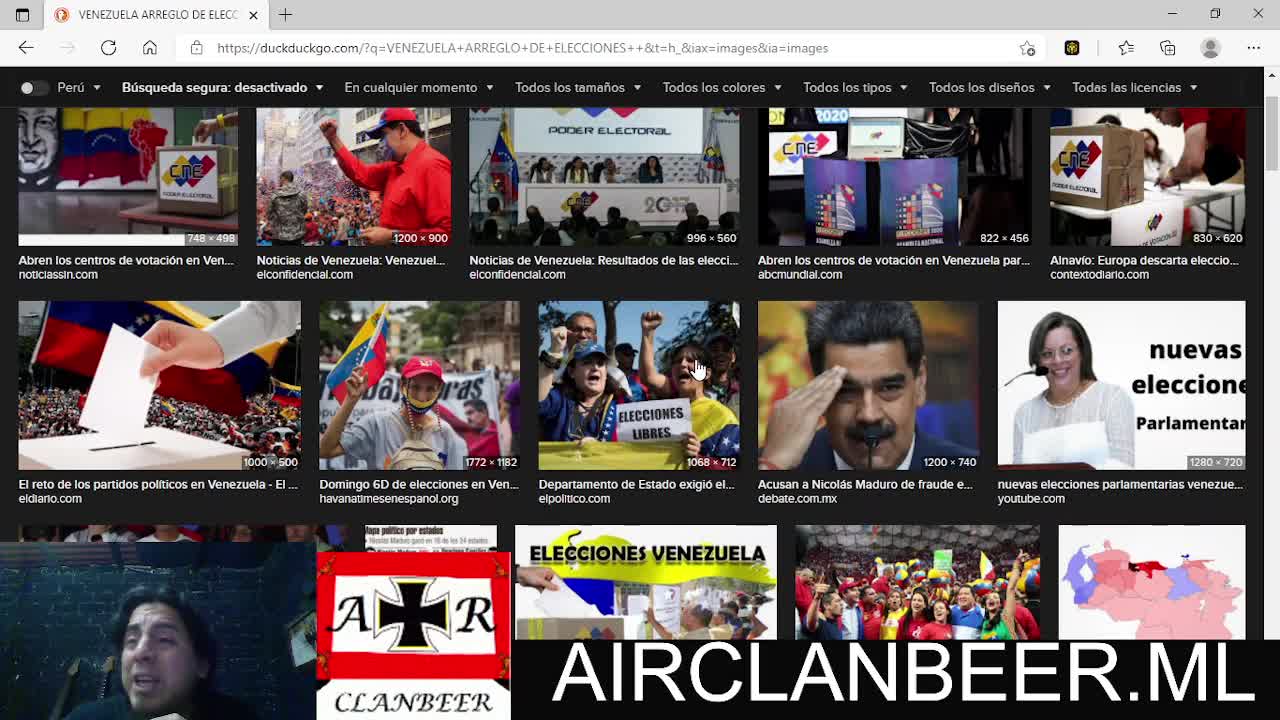1280x720 pixels.
Task: Follow the elpolitico.com source link
Action: (574, 499)
